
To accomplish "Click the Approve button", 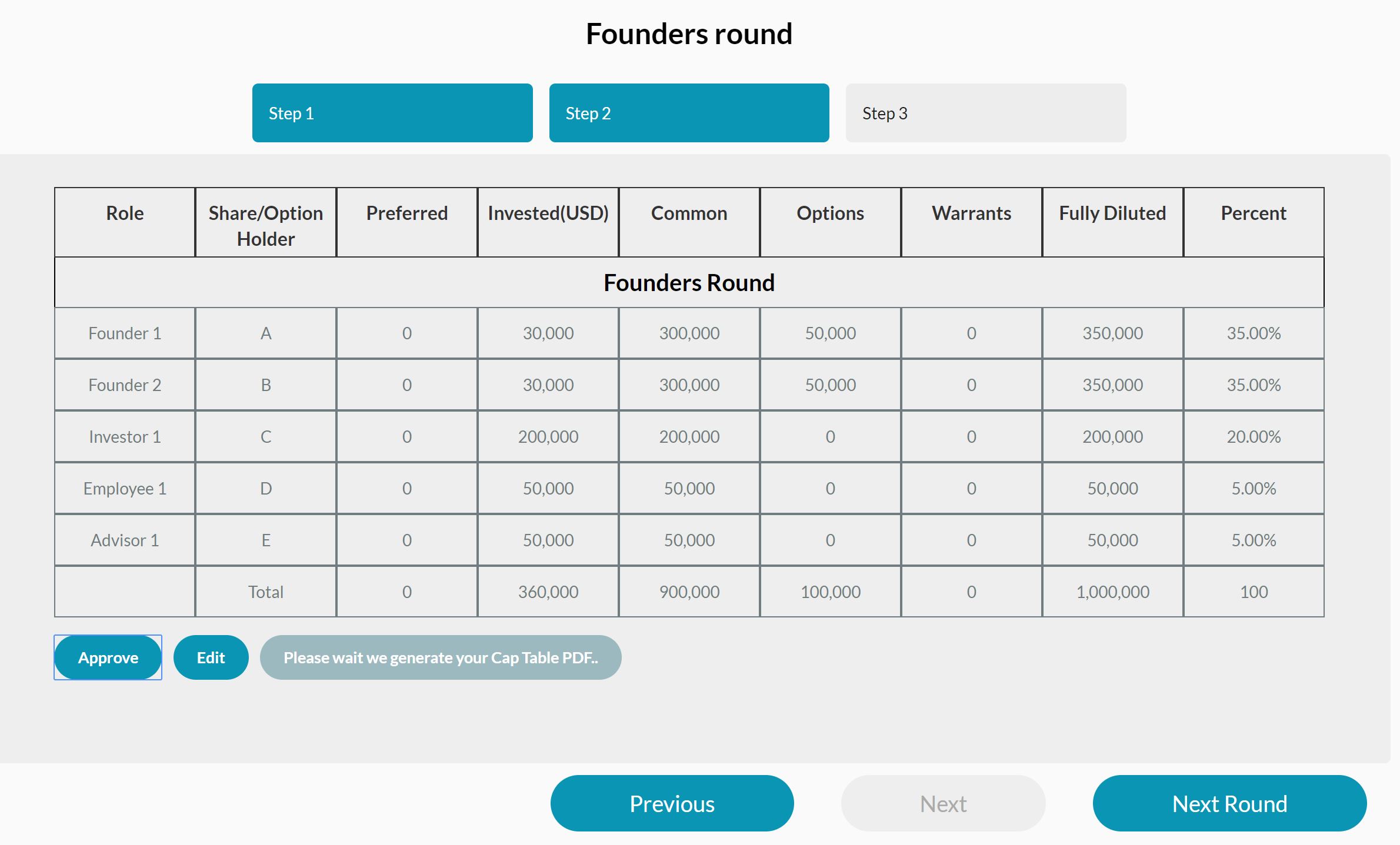I will (x=108, y=657).
